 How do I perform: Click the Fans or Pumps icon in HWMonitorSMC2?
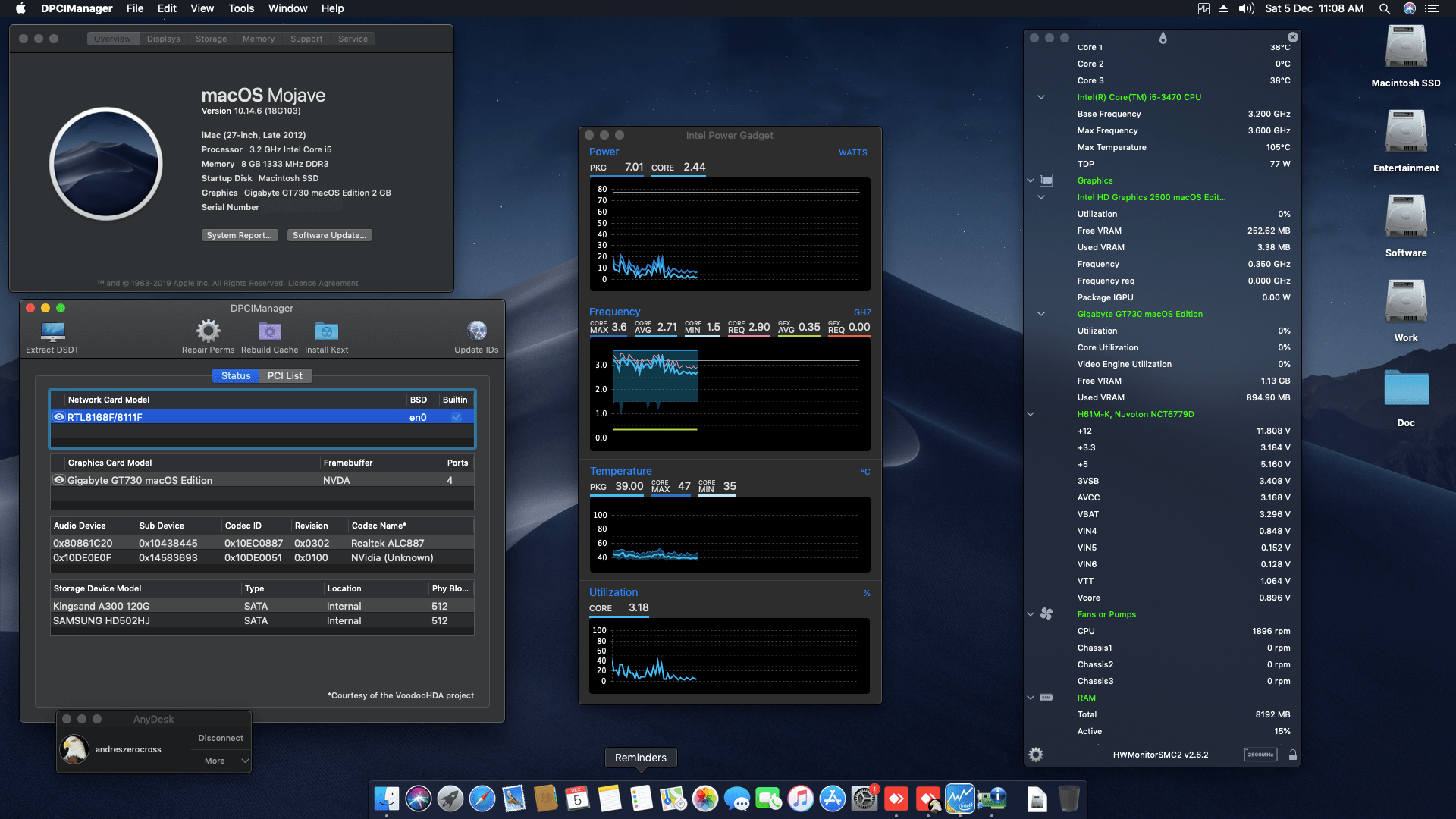click(1047, 614)
